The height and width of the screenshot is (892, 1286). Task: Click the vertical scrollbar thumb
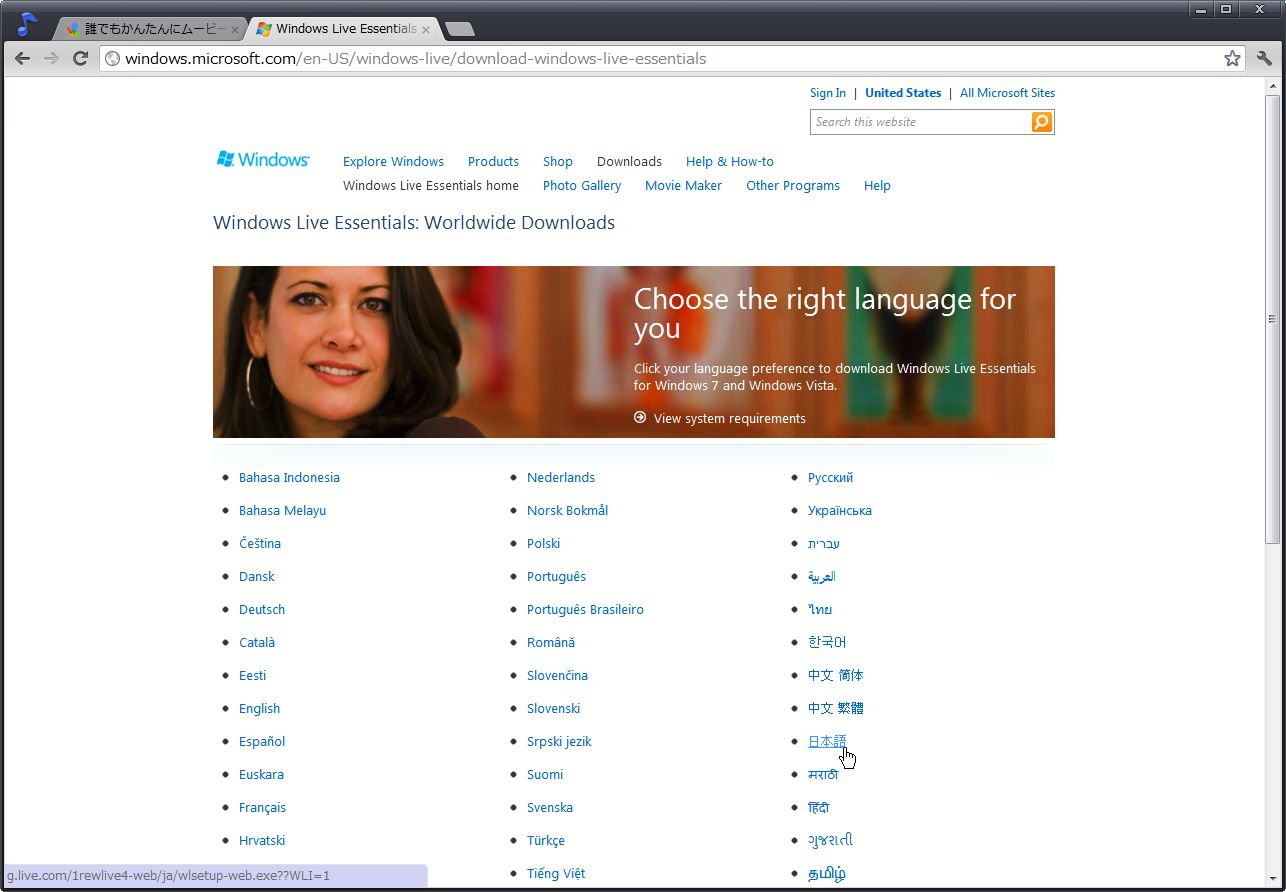1272,319
